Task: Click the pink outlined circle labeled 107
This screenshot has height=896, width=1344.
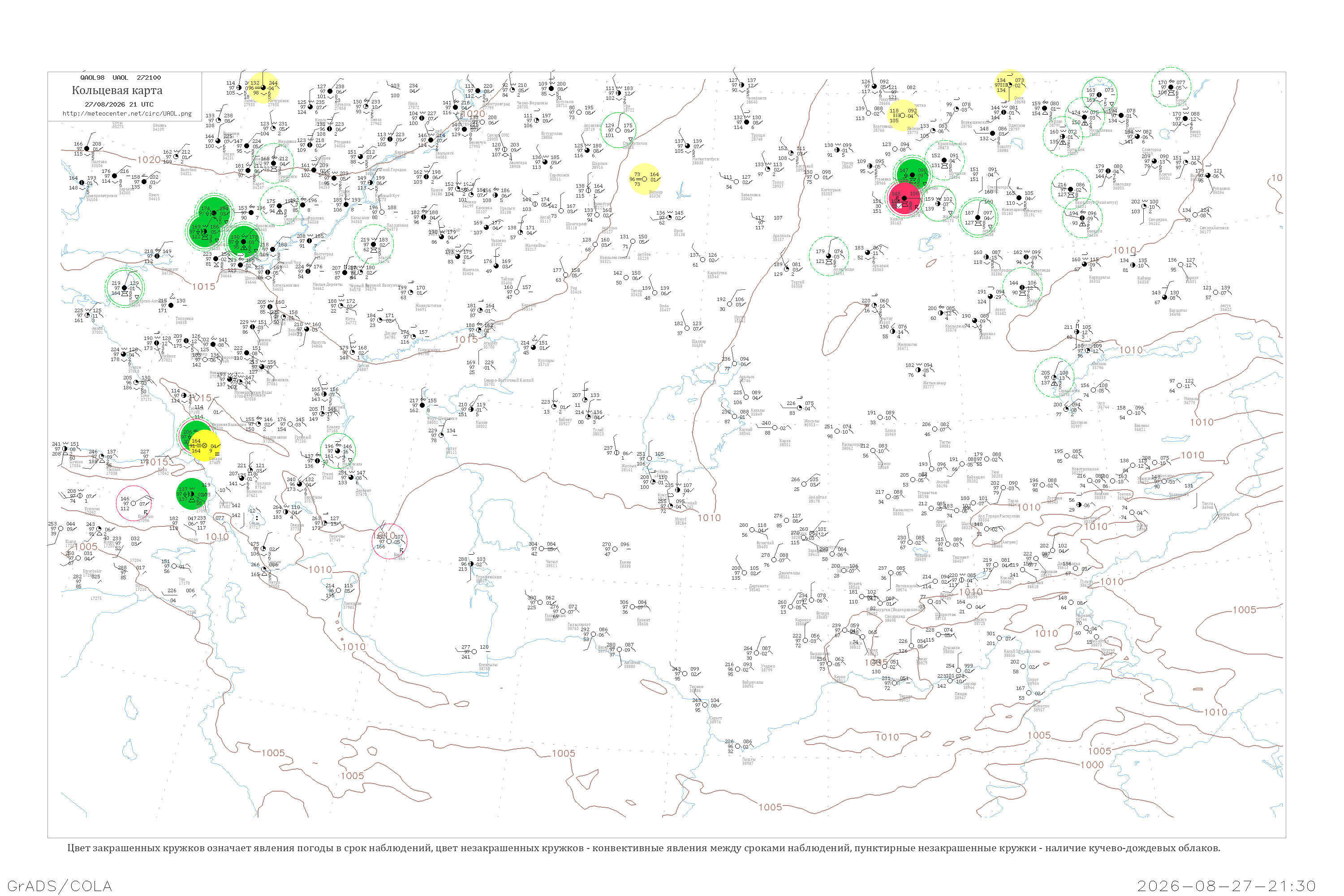Action: (390, 541)
